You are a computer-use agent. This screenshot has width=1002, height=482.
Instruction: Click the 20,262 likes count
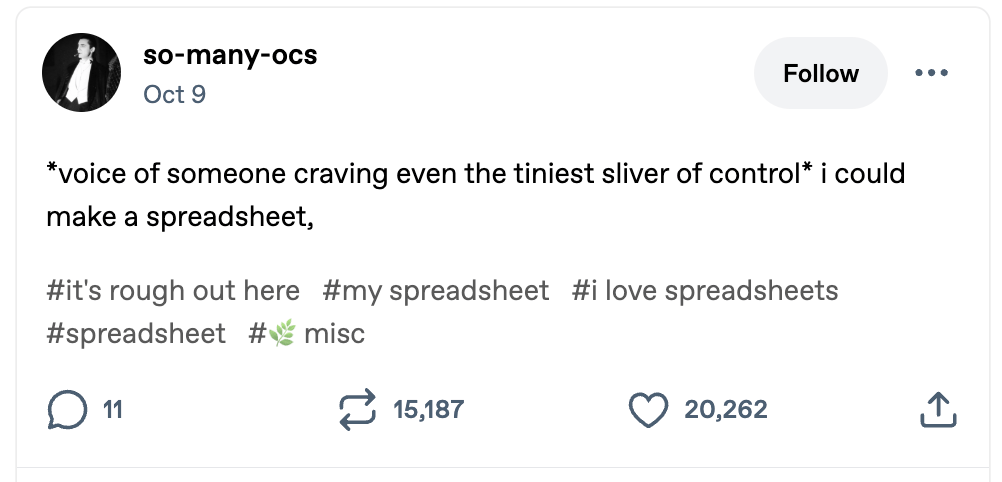click(726, 409)
